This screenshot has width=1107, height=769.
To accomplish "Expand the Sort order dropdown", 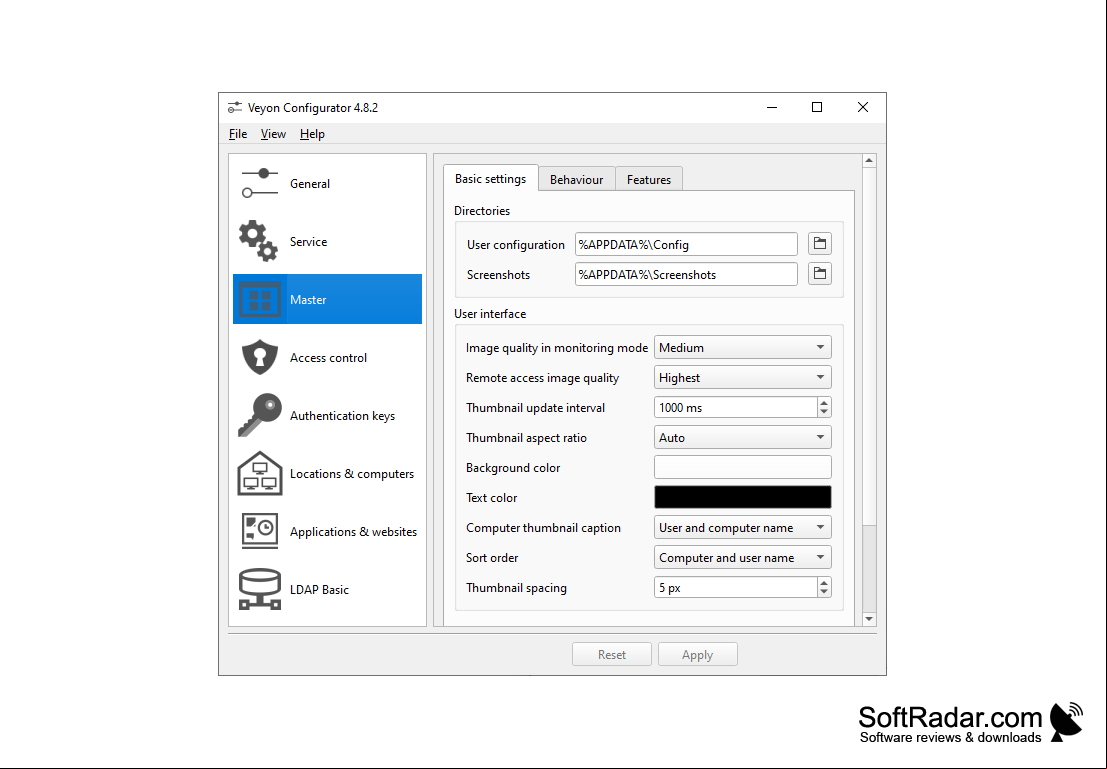I will pyautogui.click(x=743, y=558).
